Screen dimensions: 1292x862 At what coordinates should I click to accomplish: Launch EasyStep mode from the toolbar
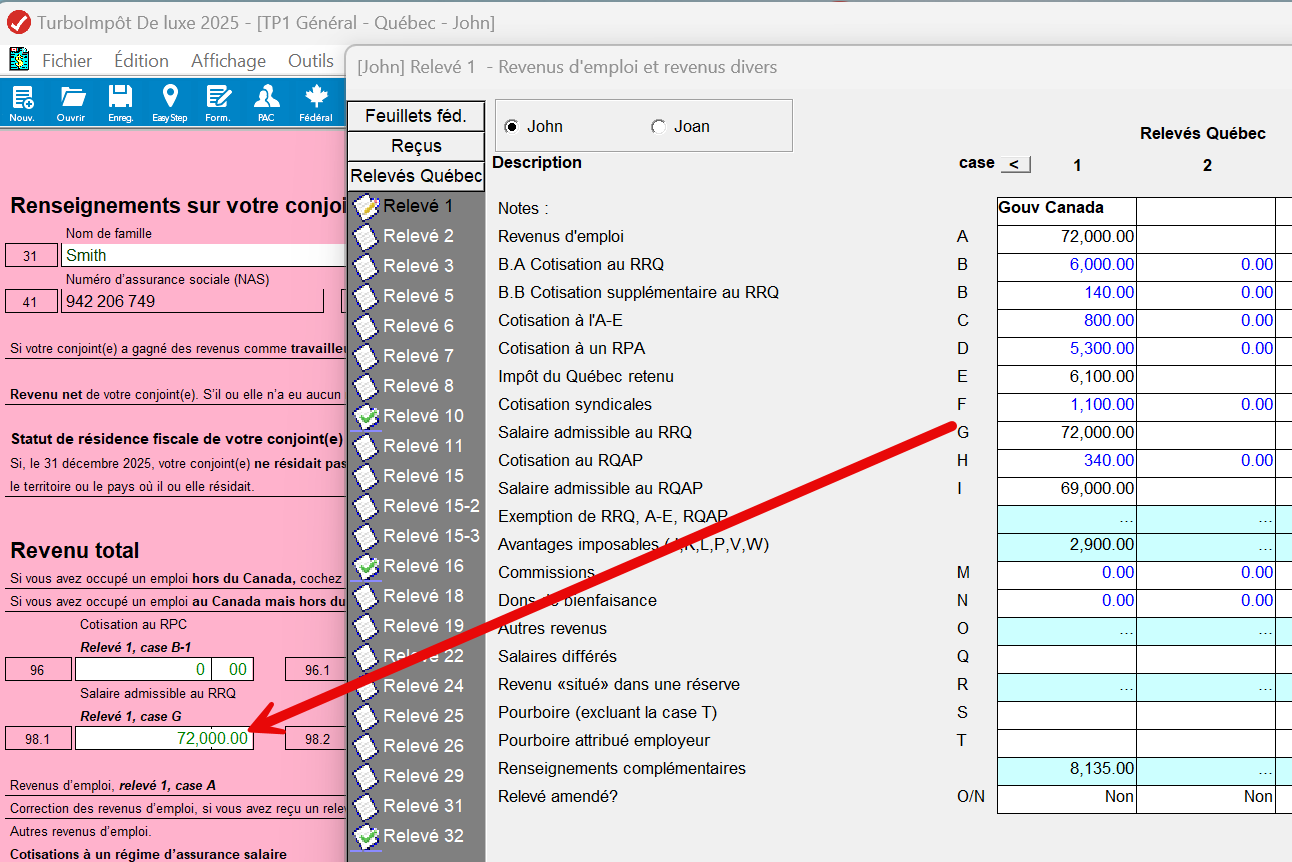click(x=169, y=103)
